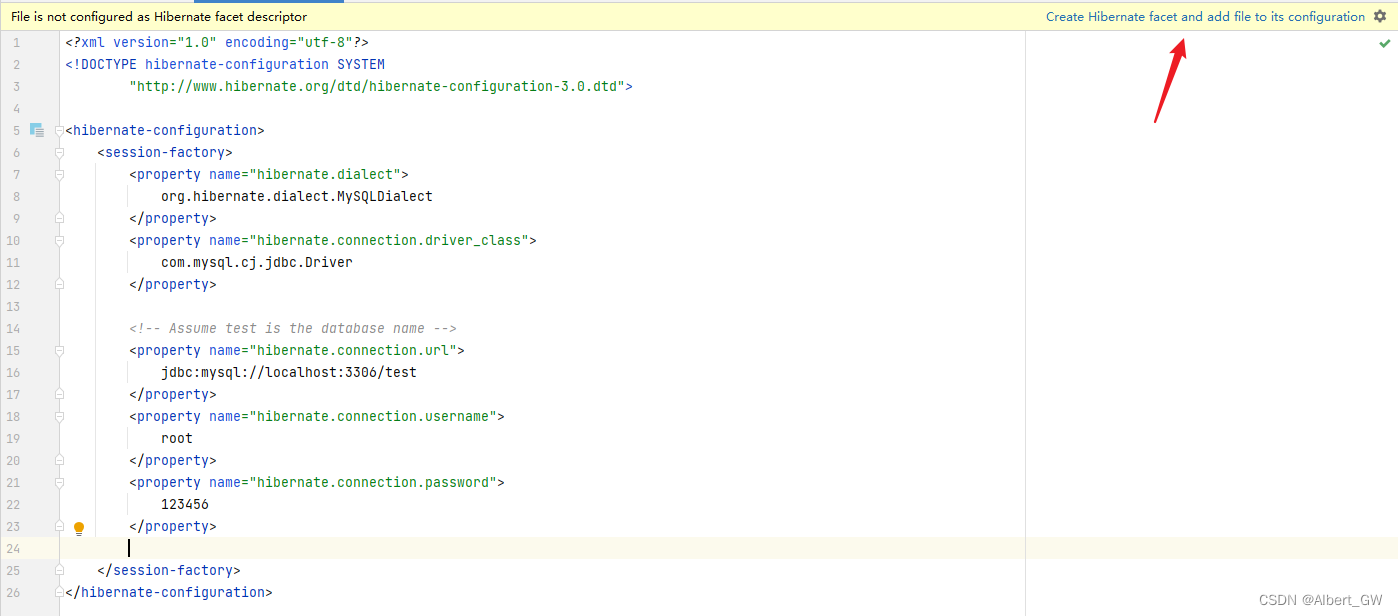Screen dimensions: 1398x616
Task: Toggle folding on the hibernate.connection.password property
Action: pyautogui.click(x=59, y=481)
